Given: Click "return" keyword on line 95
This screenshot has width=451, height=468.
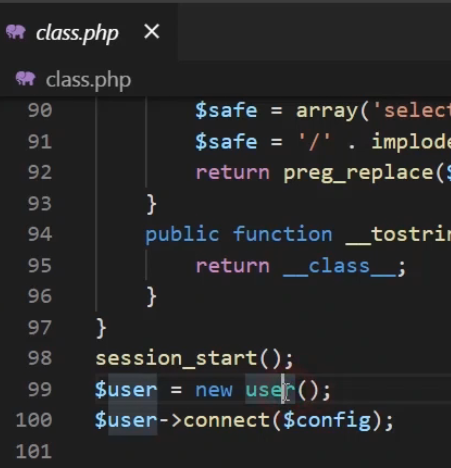Looking at the screenshot, I should click(233, 266).
